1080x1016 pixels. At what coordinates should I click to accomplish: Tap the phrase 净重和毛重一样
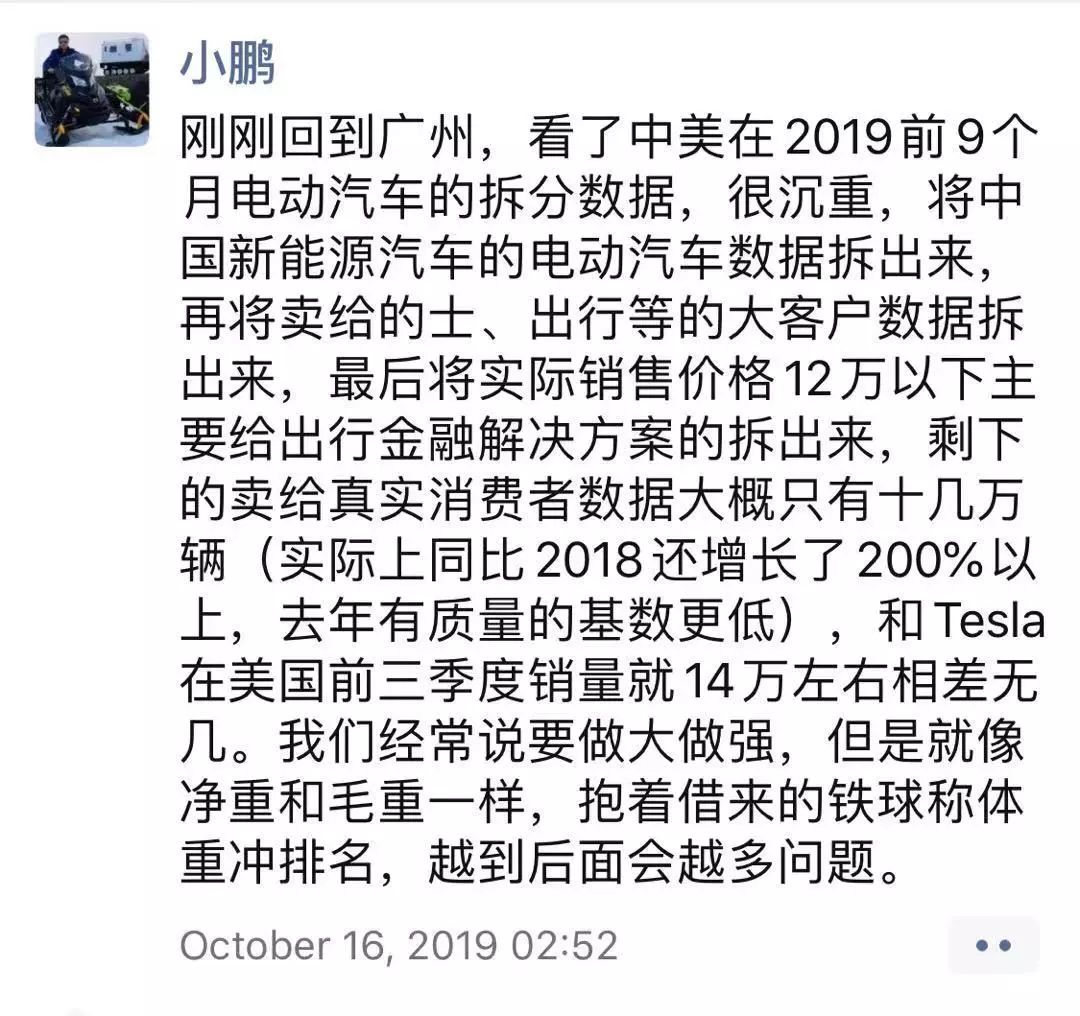(353, 802)
